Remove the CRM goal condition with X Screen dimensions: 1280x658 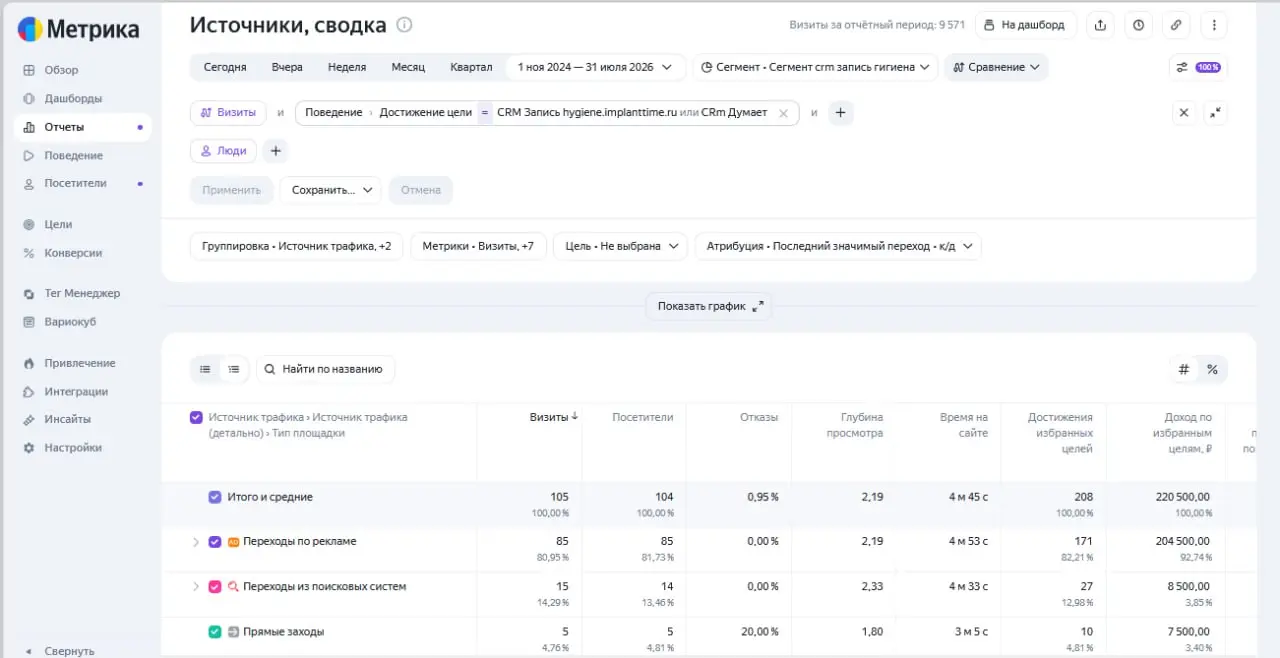[x=783, y=113]
